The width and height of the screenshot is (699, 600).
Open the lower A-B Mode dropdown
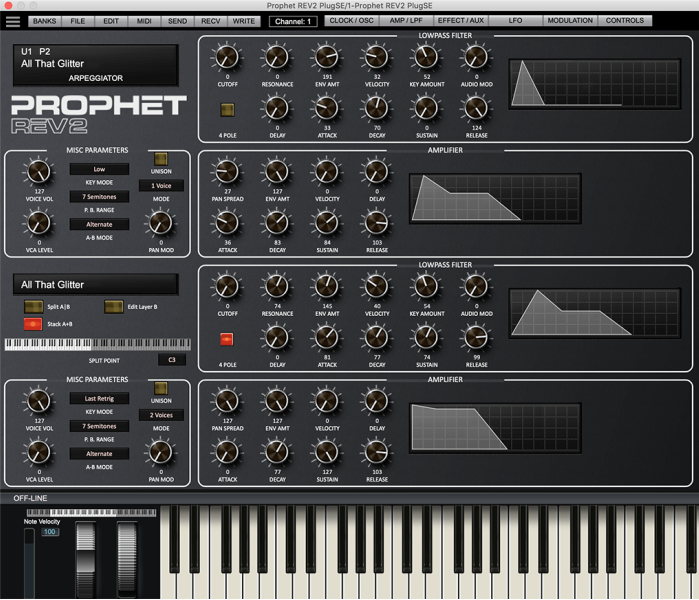pyautogui.click(x=99, y=454)
